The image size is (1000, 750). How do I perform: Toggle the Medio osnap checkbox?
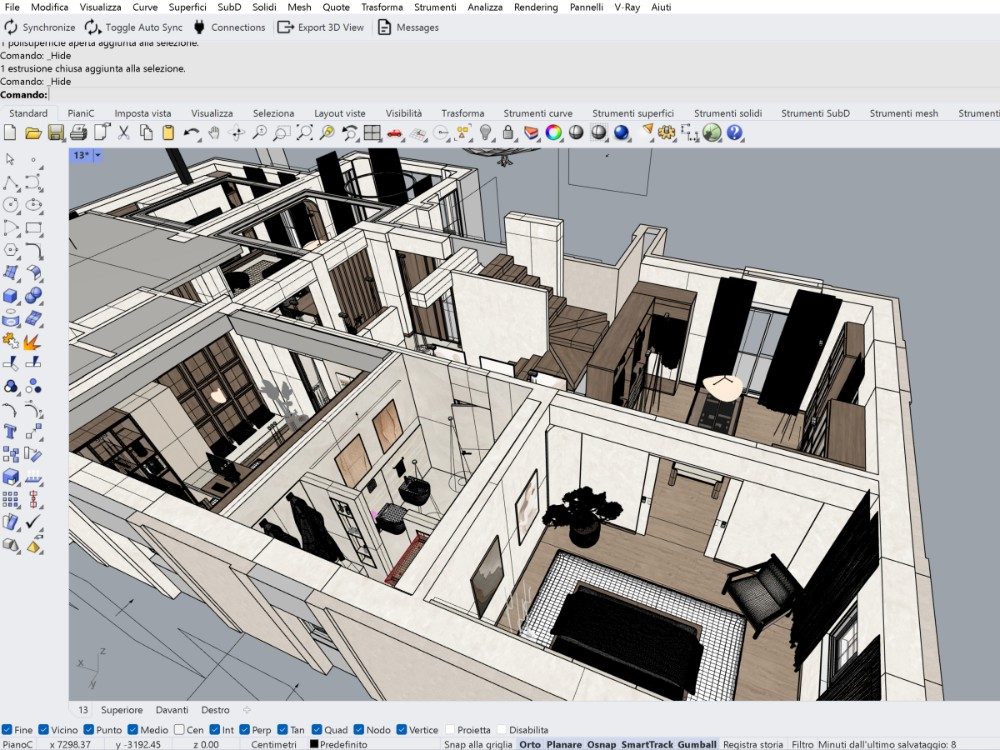[x=133, y=730]
